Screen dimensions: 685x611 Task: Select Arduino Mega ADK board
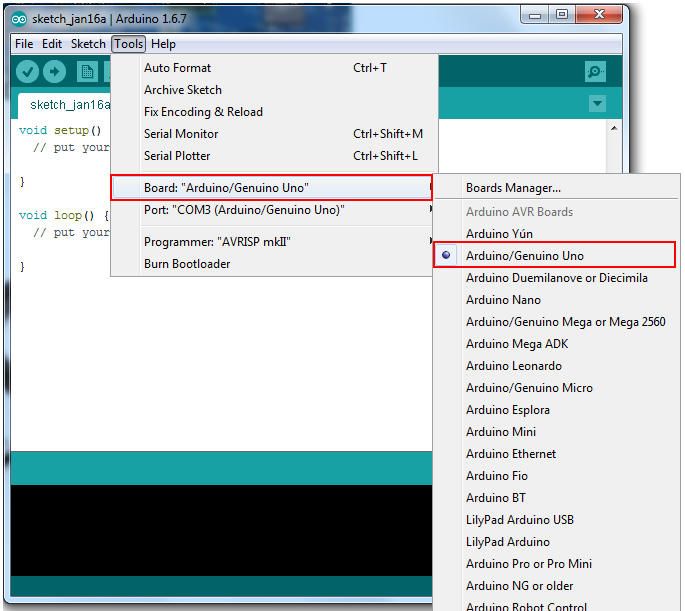click(x=556, y=344)
